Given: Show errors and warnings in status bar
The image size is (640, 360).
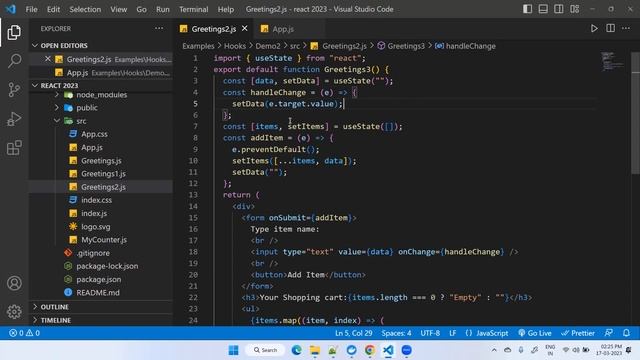Looking at the screenshot, I should click(x=24, y=333).
